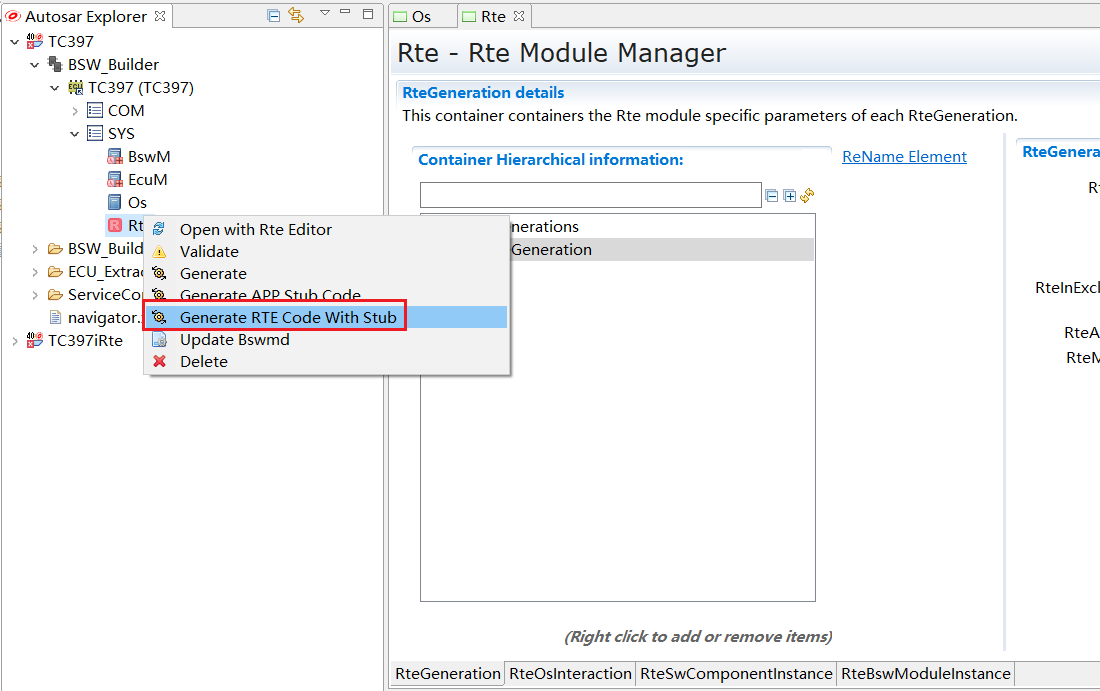Select Open with Rte Editor menu entry

(x=255, y=230)
